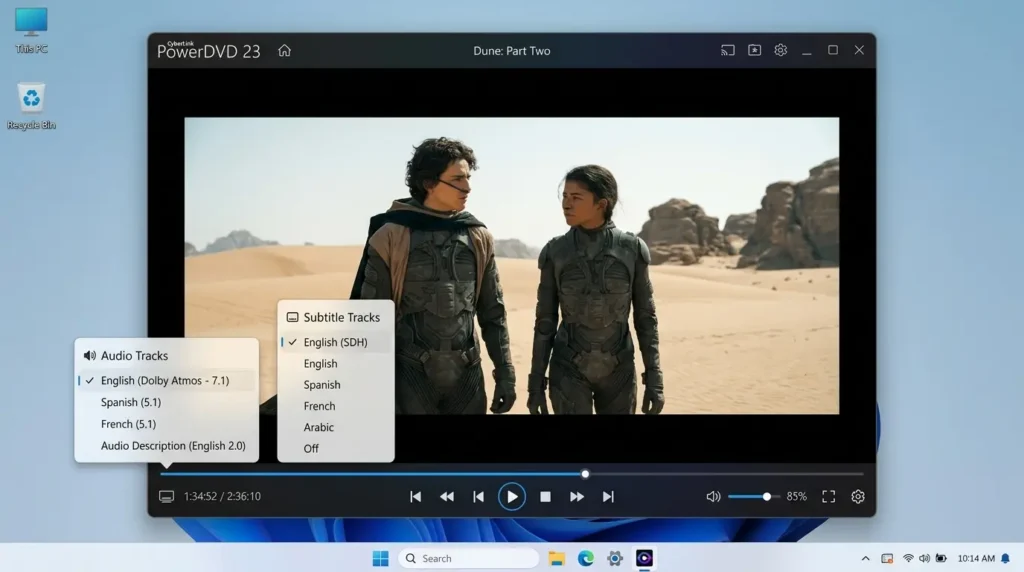Close the PowerDVD window
The width and height of the screenshot is (1024, 572).
tap(859, 50)
